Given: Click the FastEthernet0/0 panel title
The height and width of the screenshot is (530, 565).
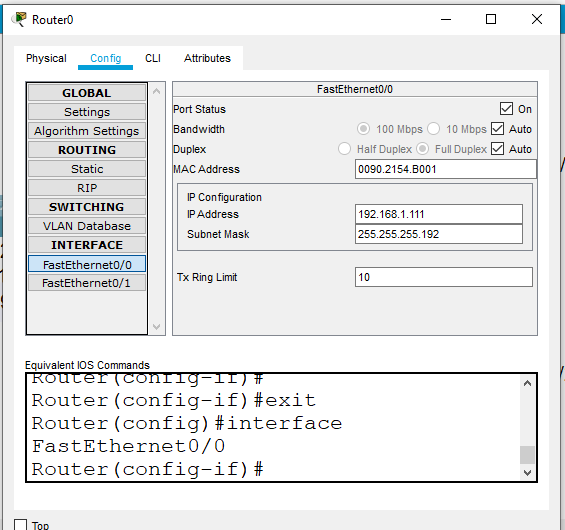Looking at the screenshot, I should pos(355,89).
